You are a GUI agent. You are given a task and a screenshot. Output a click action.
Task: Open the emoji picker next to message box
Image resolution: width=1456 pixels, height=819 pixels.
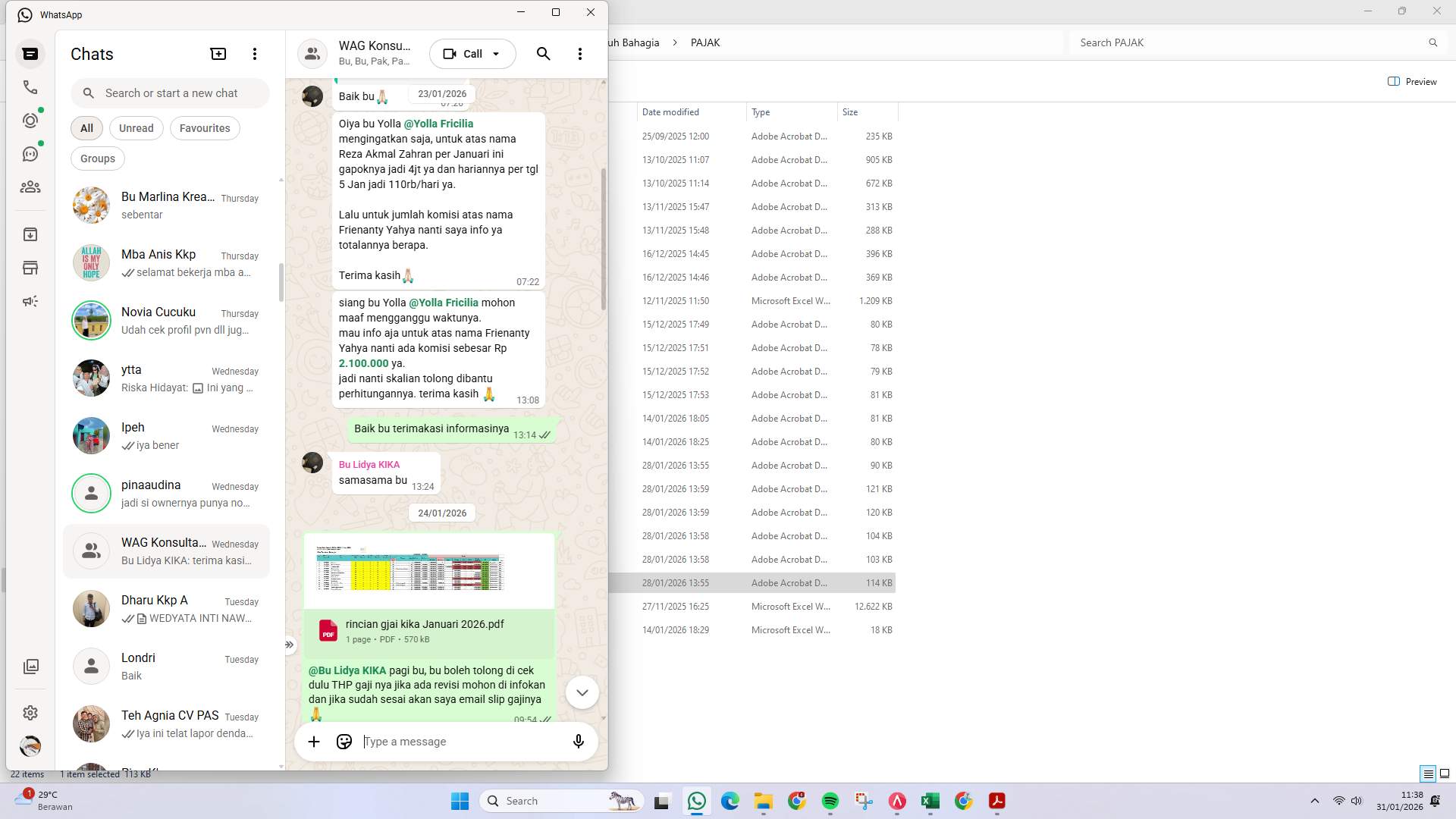(x=344, y=742)
